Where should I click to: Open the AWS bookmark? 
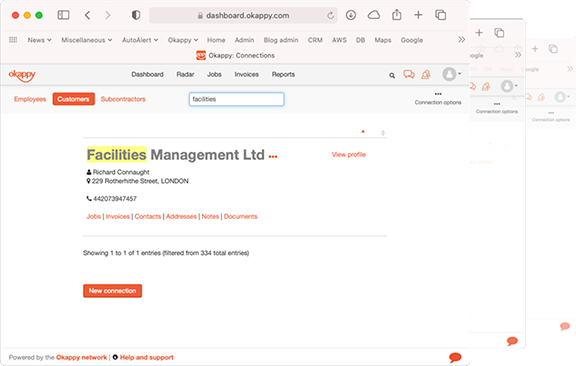[x=339, y=40]
